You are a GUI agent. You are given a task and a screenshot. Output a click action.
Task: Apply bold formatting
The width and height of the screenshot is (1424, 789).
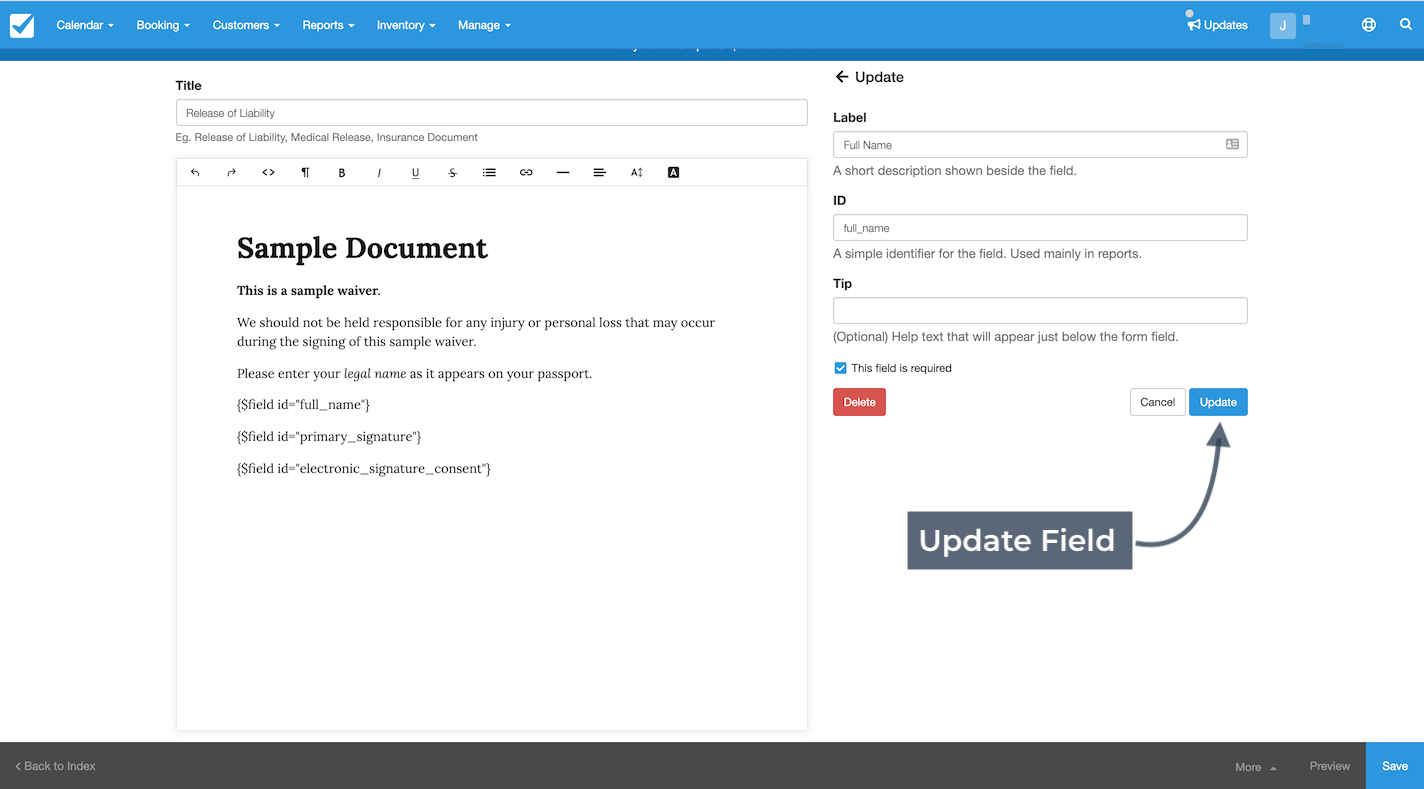point(342,173)
